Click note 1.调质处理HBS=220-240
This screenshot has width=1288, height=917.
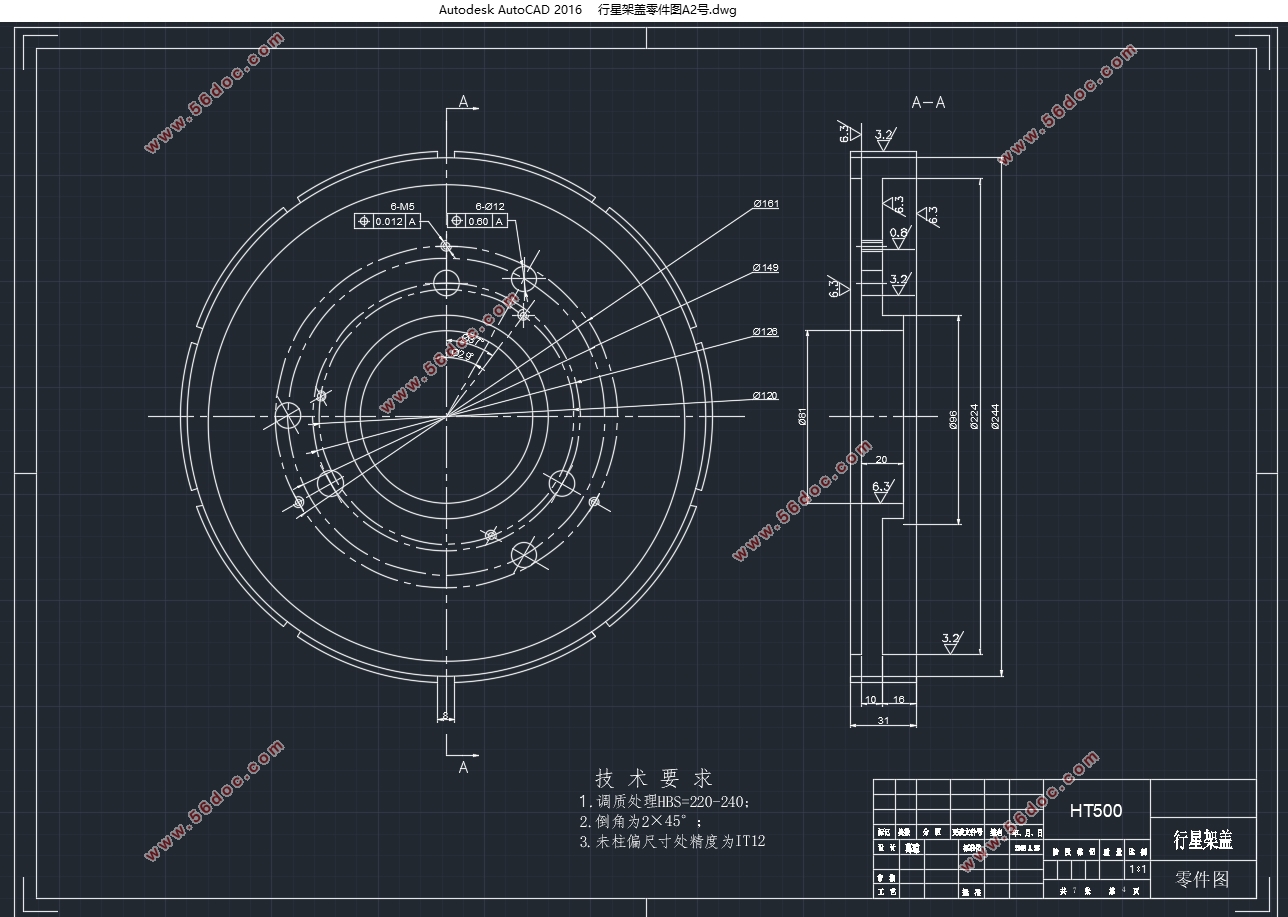pos(664,802)
